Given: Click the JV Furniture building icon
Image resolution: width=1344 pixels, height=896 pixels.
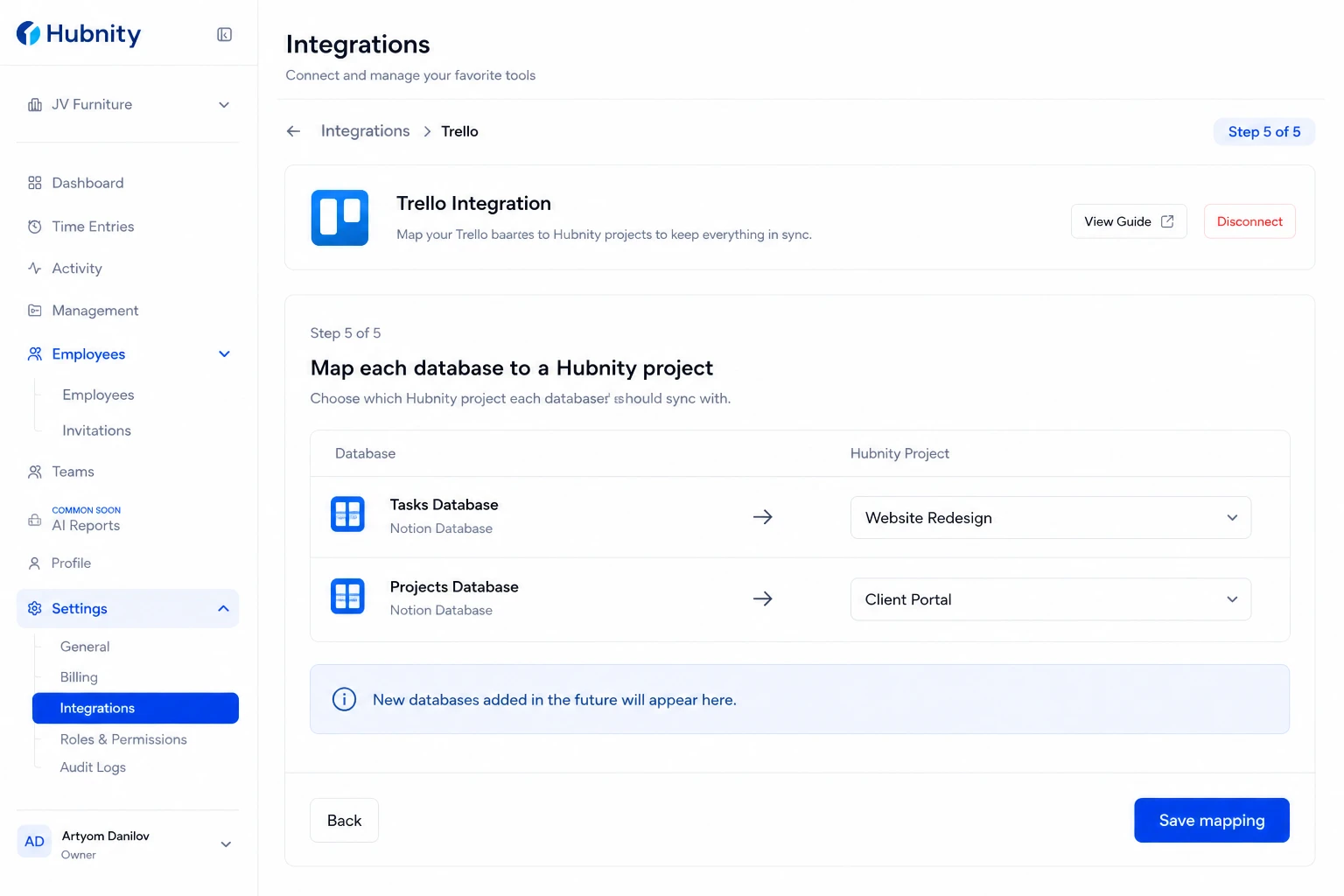Looking at the screenshot, I should 35,105.
